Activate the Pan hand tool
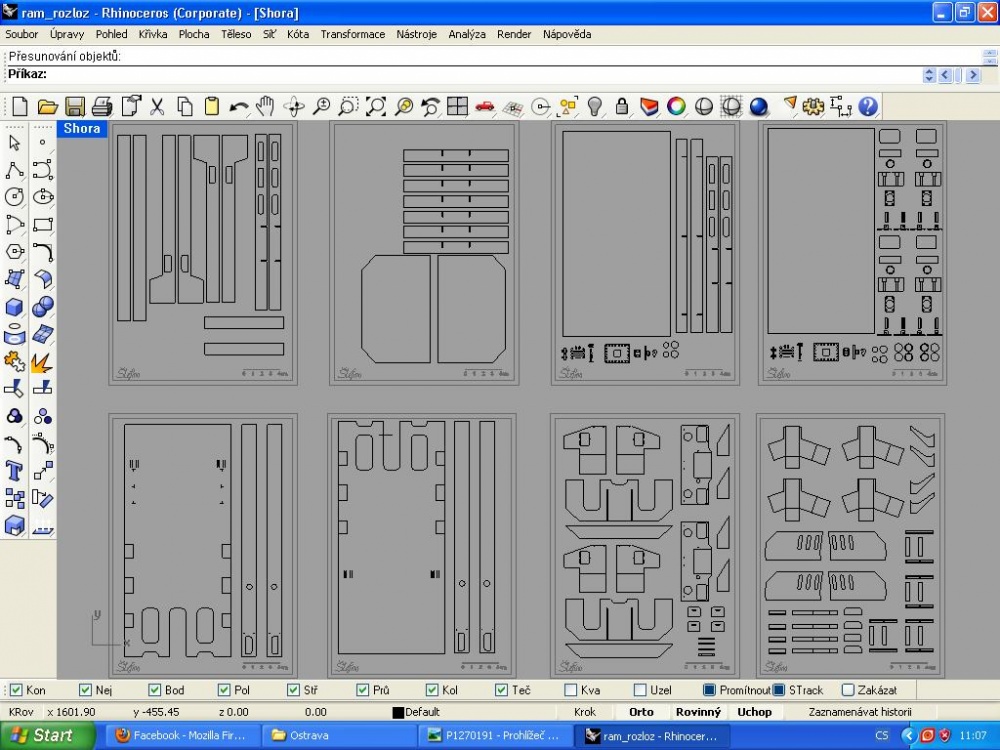 pyautogui.click(x=265, y=107)
